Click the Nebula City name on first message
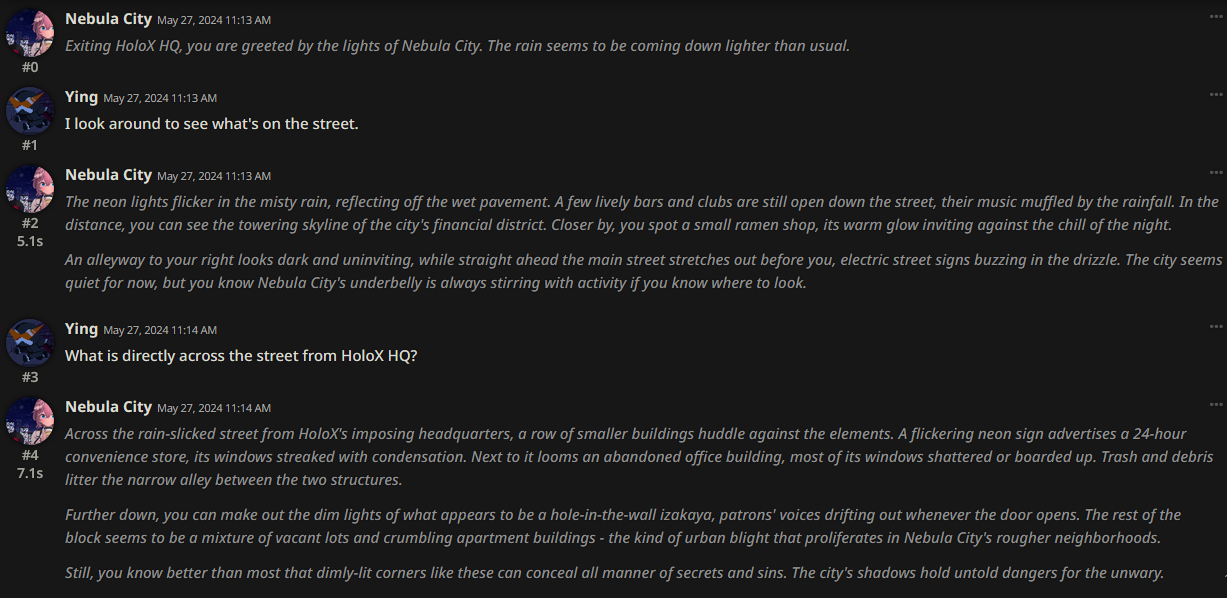This screenshot has height=598, width=1227. [x=108, y=19]
